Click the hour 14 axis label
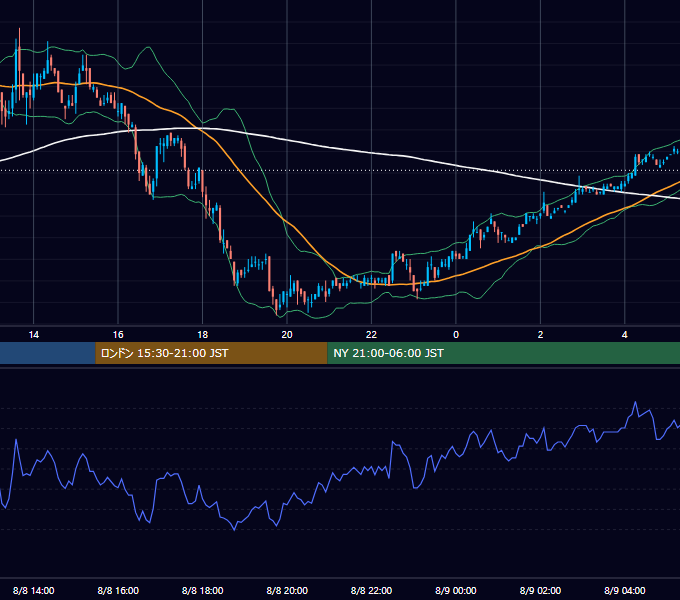Viewport: 680px width, 600px height. click(33, 335)
